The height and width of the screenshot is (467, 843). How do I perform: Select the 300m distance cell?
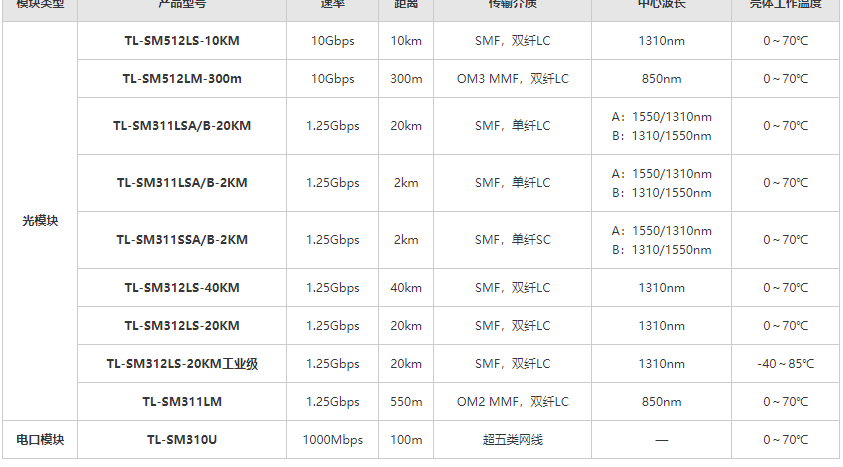click(x=406, y=78)
